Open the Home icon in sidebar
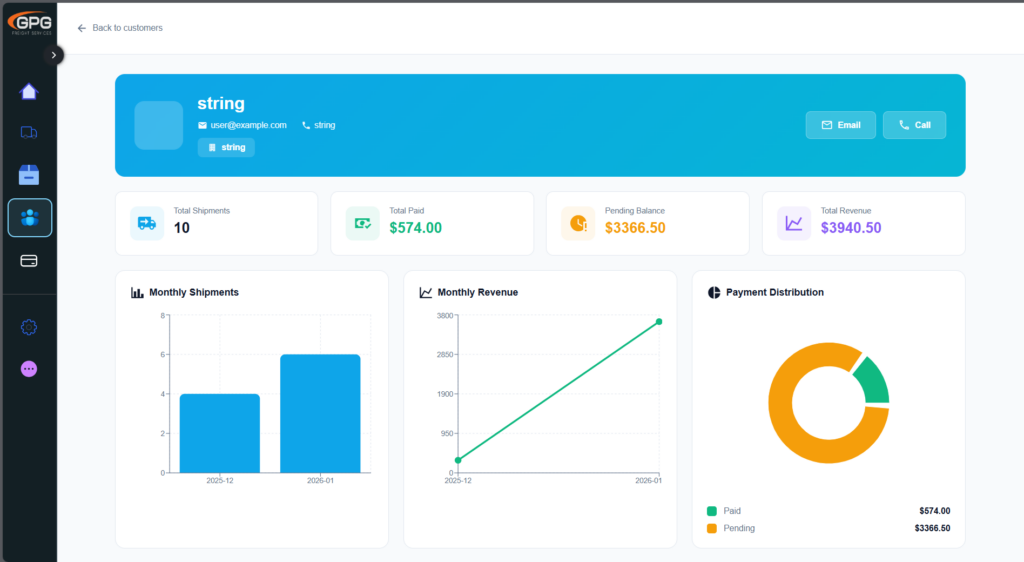This screenshot has width=1024, height=562. pos(29,92)
